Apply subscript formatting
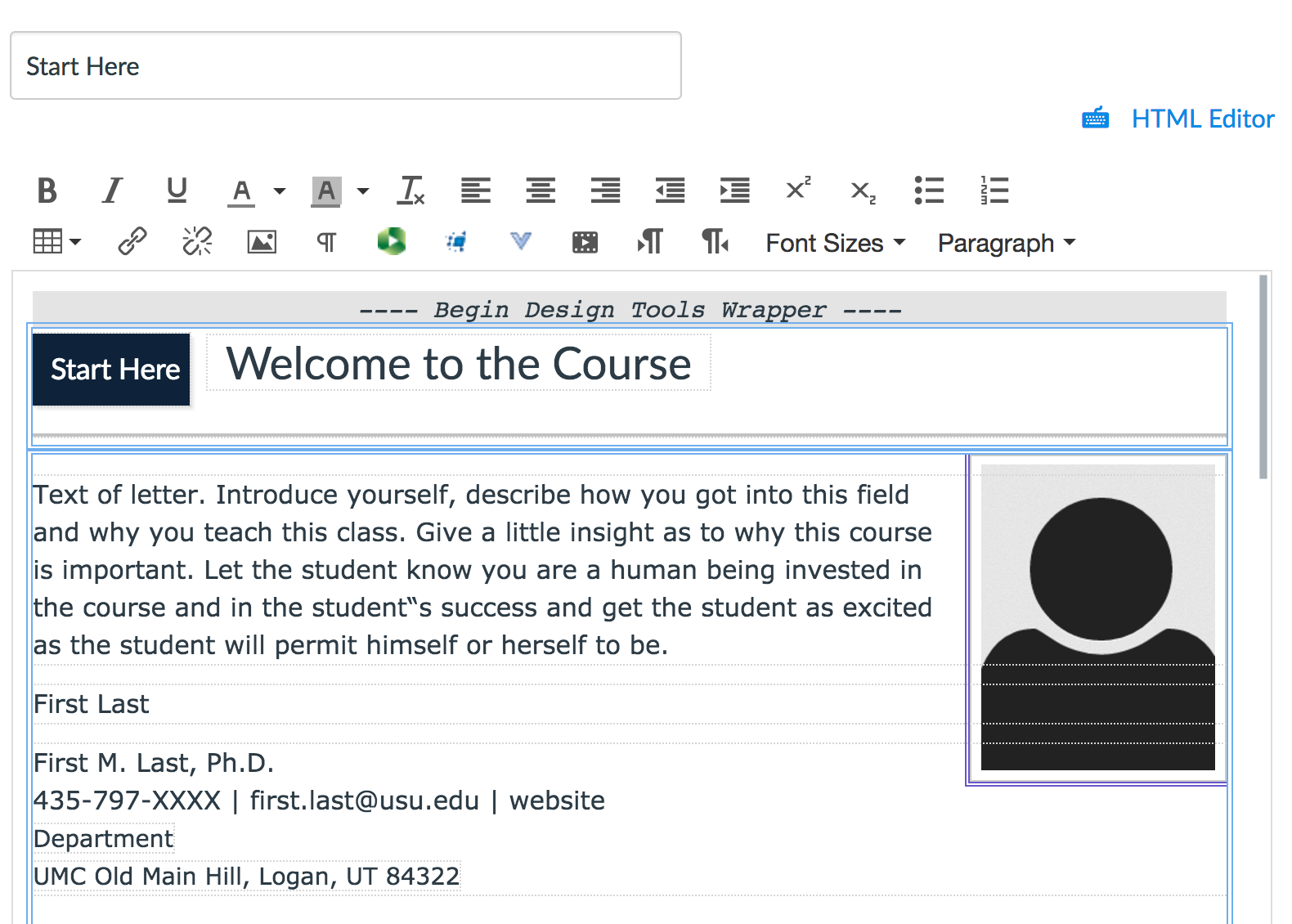This screenshot has width=1292, height=924. pyautogui.click(x=864, y=192)
